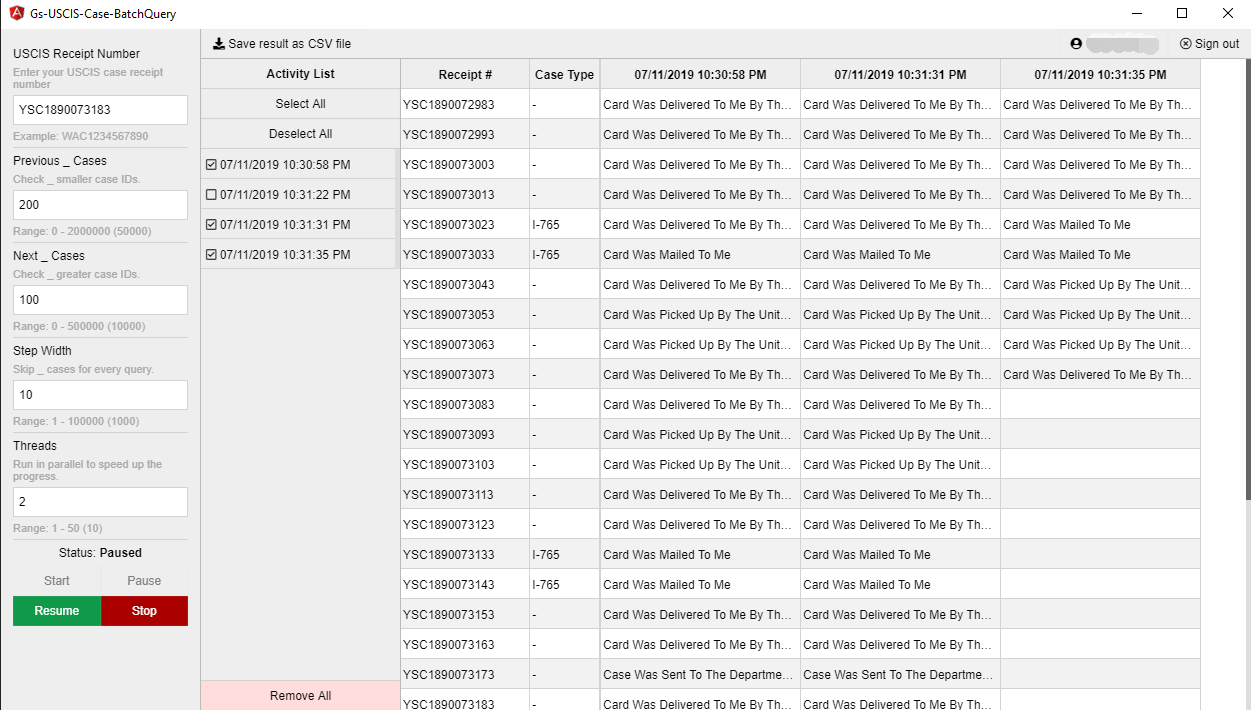Select receipt cell YSC1890073103

pyautogui.click(x=465, y=465)
